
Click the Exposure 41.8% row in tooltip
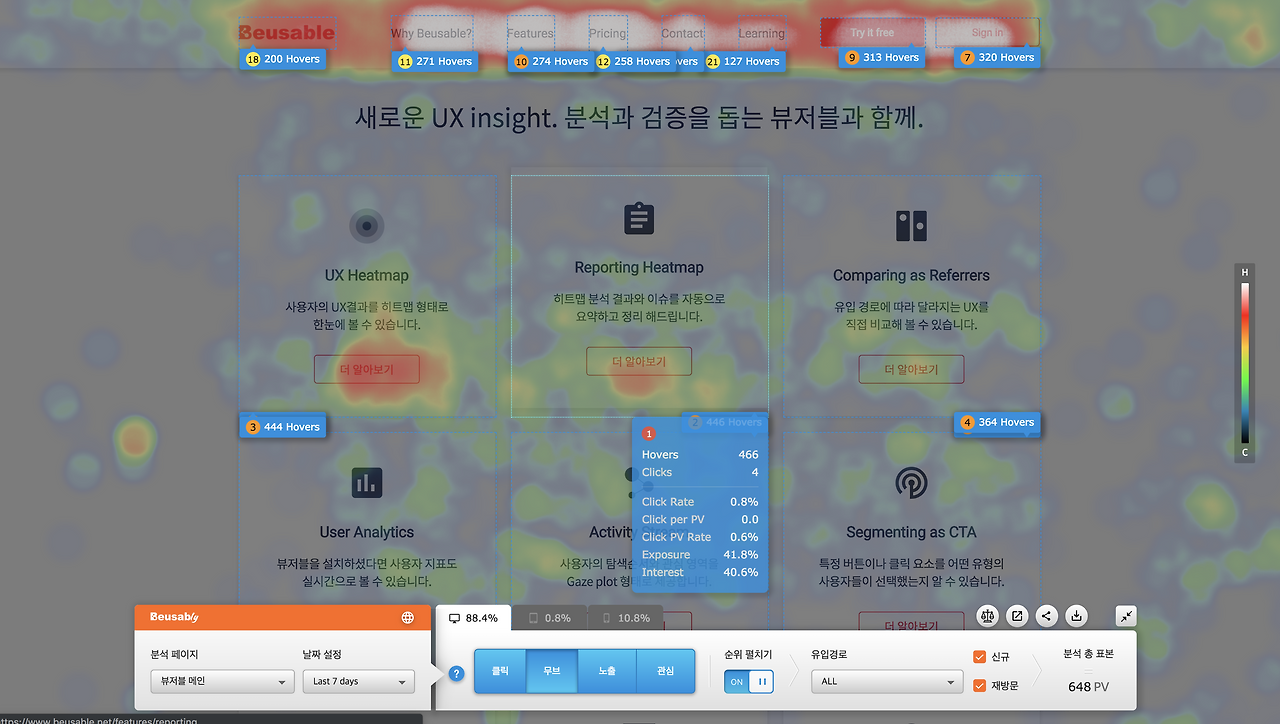click(700, 555)
